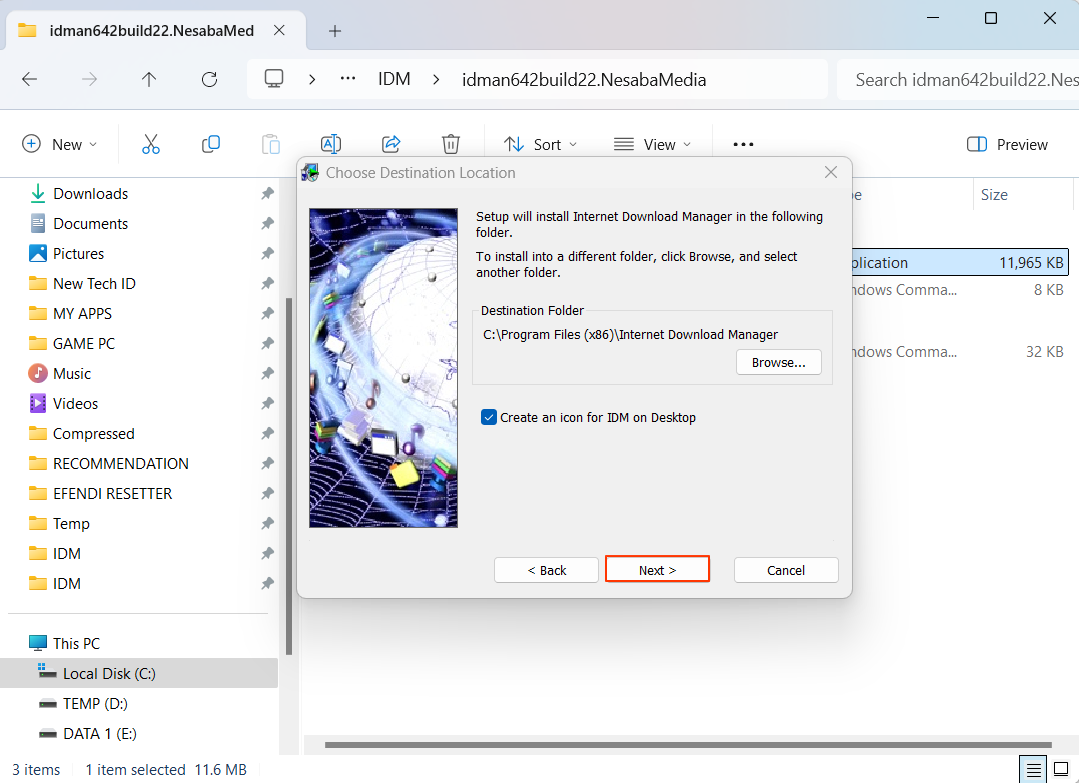
Task: Click the file list horizontal scrollbar
Action: coord(688,744)
